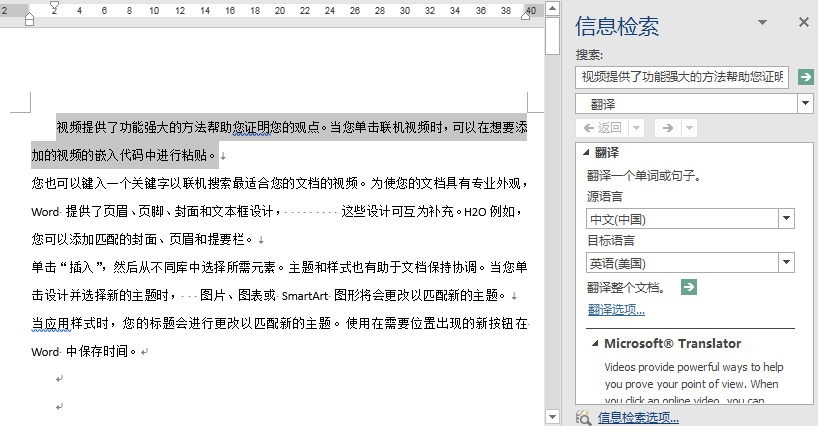Open the 信息检索选项 link
The height and width of the screenshot is (426, 818).
[638, 418]
